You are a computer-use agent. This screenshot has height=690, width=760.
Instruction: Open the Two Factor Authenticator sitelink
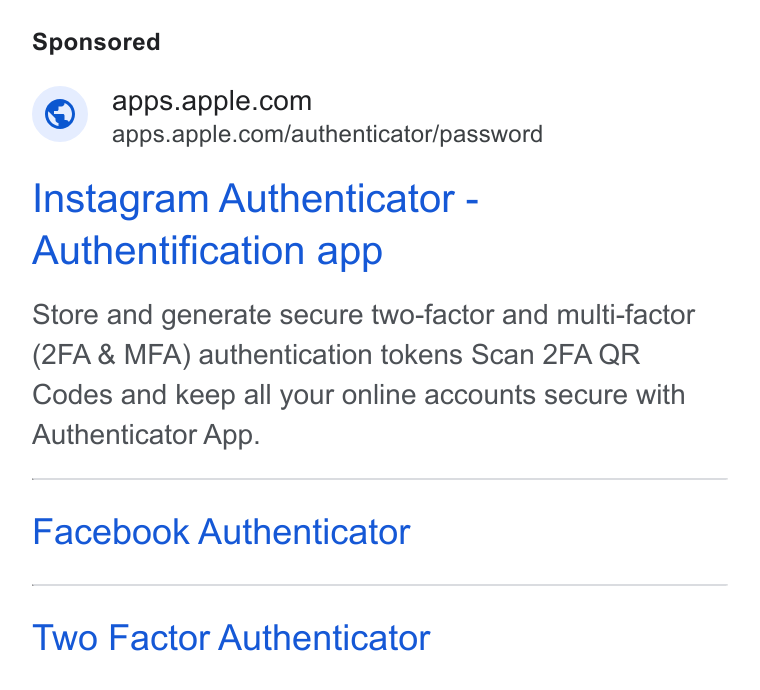pyautogui.click(x=231, y=638)
